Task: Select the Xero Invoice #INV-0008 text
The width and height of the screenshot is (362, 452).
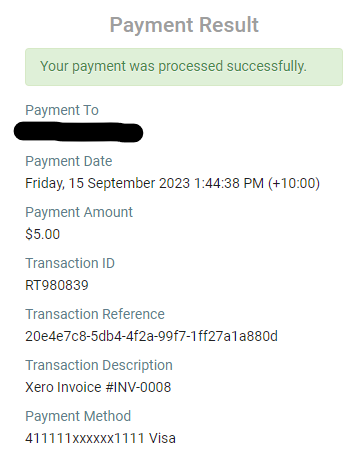Action: (x=98, y=387)
